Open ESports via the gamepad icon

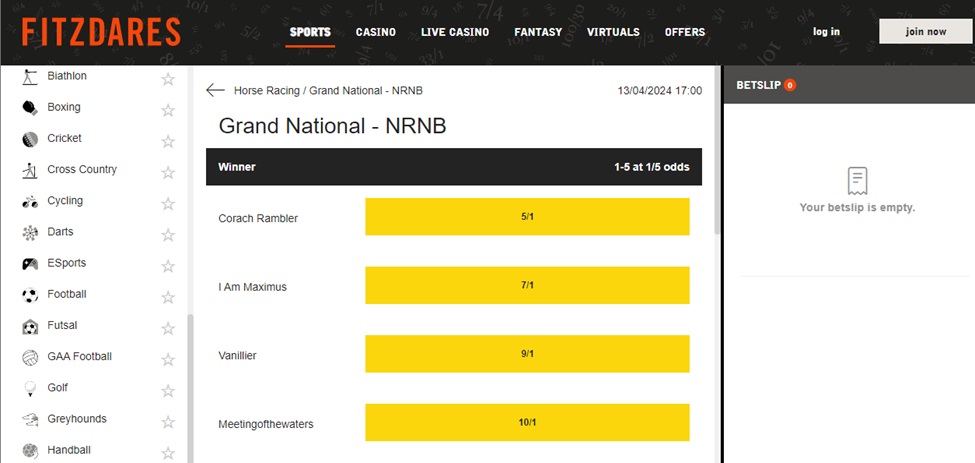click(x=30, y=263)
